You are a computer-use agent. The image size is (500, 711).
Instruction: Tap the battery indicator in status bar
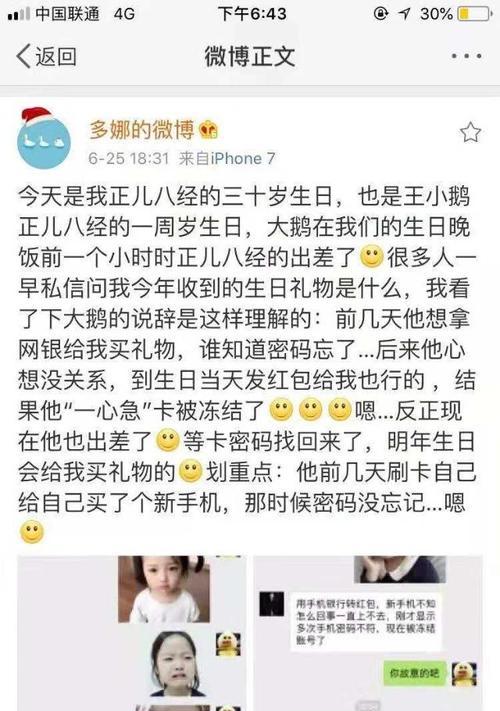[475, 14]
